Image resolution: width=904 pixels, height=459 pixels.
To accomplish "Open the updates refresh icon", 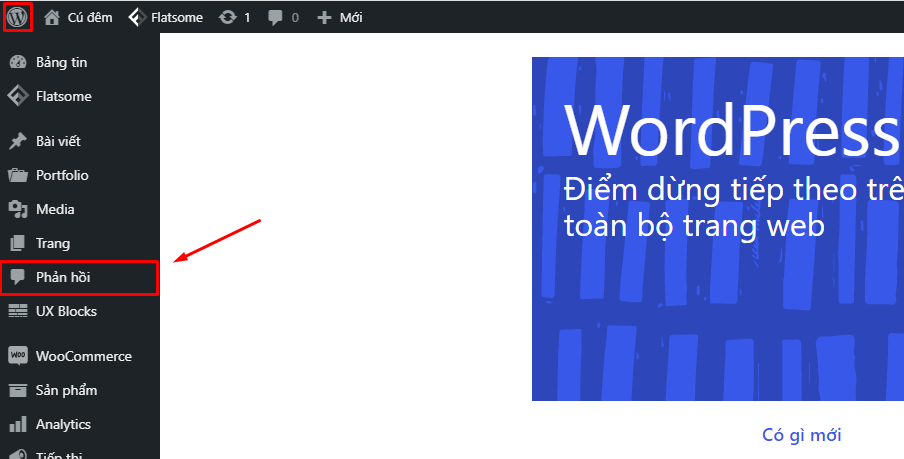I will pos(227,18).
